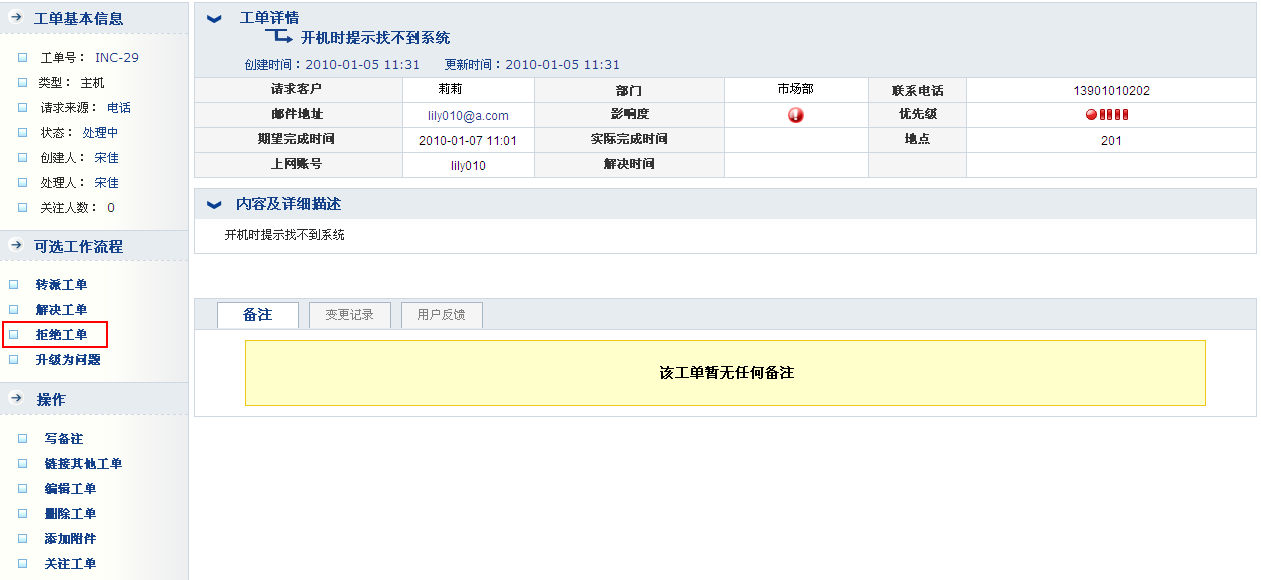Click the bullet icon beside 升级为问题
The height and width of the screenshot is (580, 1261).
[x=14, y=360]
